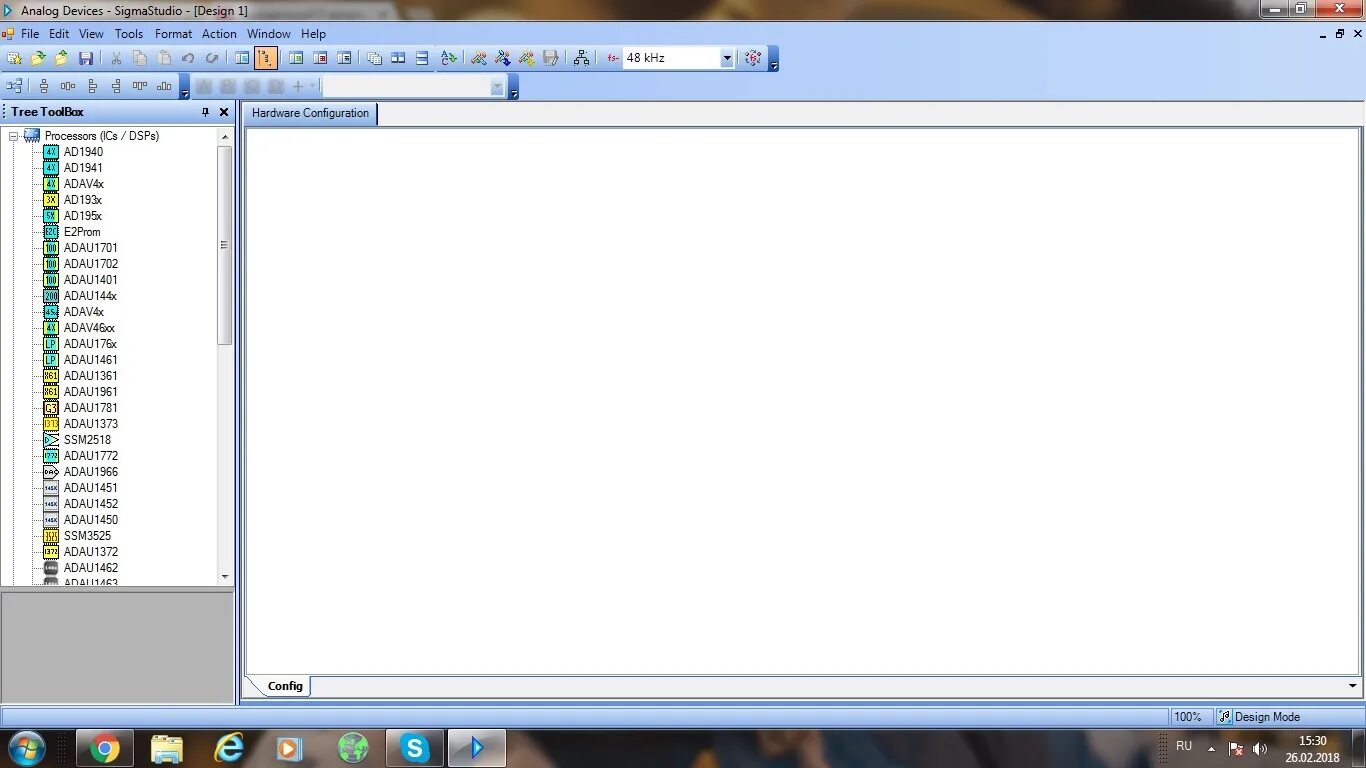
Task: Select AD193x codec entry
Action: point(83,200)
